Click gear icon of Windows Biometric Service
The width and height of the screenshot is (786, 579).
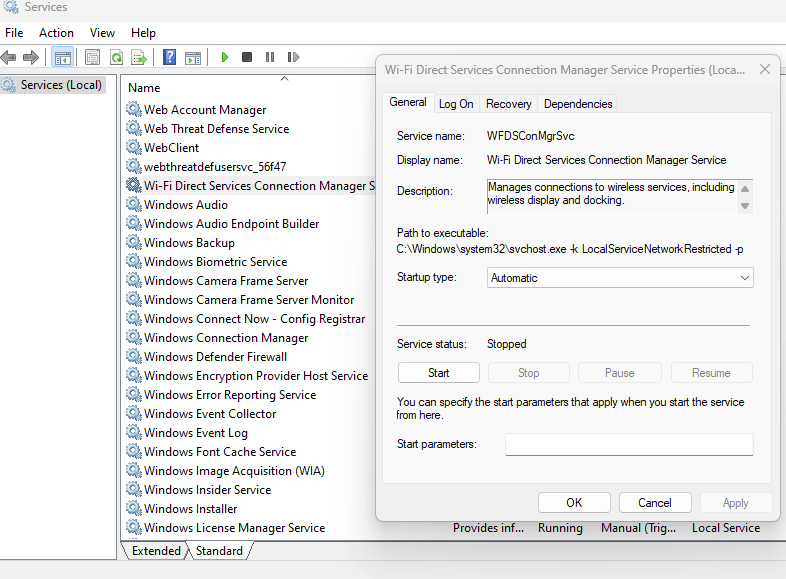(x=133, y=261)
